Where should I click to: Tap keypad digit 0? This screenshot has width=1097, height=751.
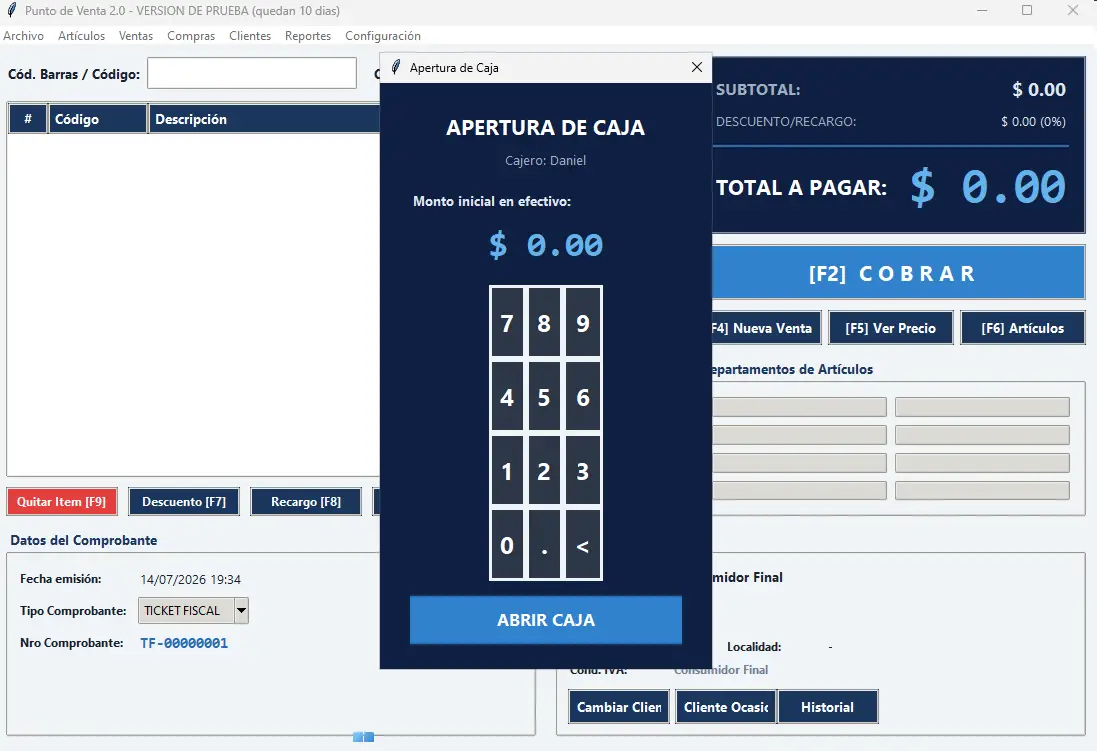(507, 545)
